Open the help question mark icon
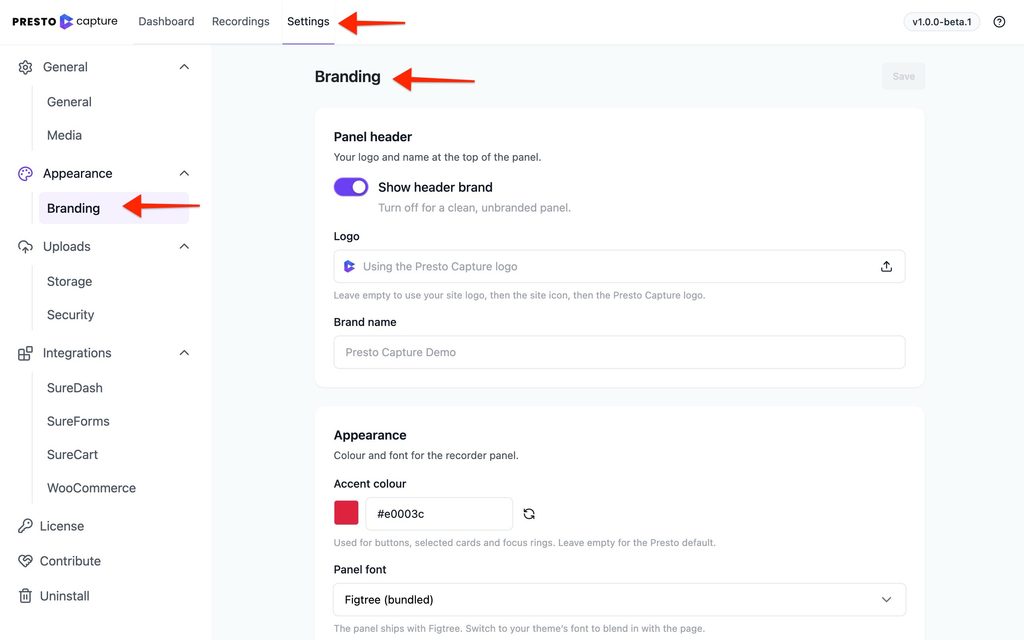 [999, 22]
